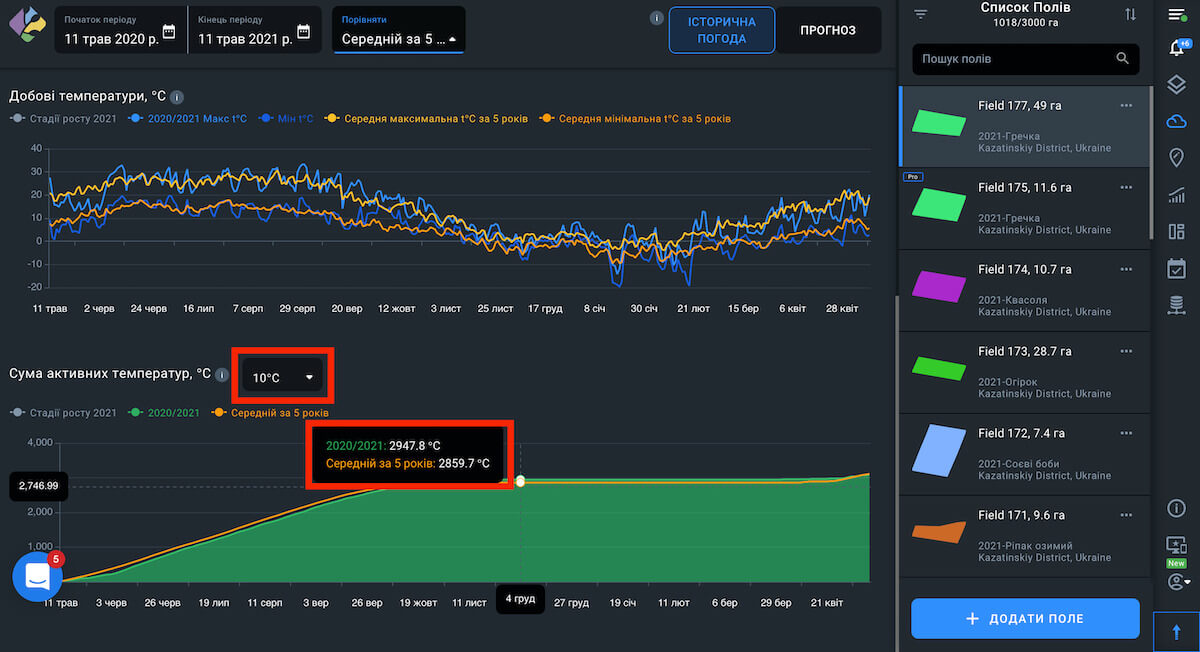Image resolution: width=1200 pixels, height=652 pixels.
Task: Click the cloud weather icon in sidebar
Action: [1176, 121]
